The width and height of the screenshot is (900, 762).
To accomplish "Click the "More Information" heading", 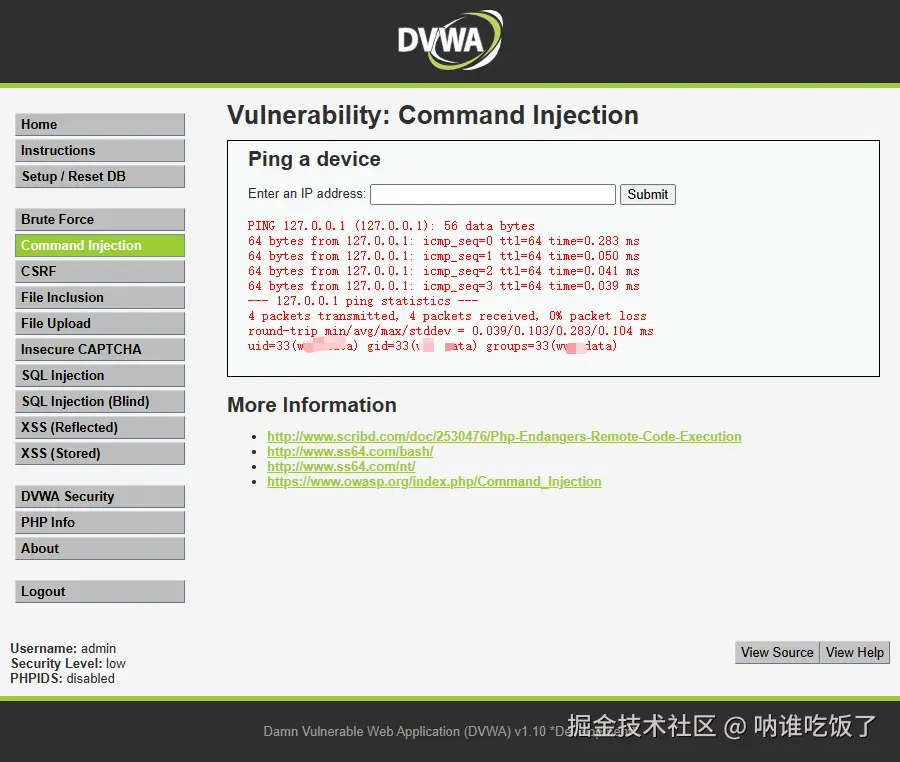I will (x=312, y=405).
